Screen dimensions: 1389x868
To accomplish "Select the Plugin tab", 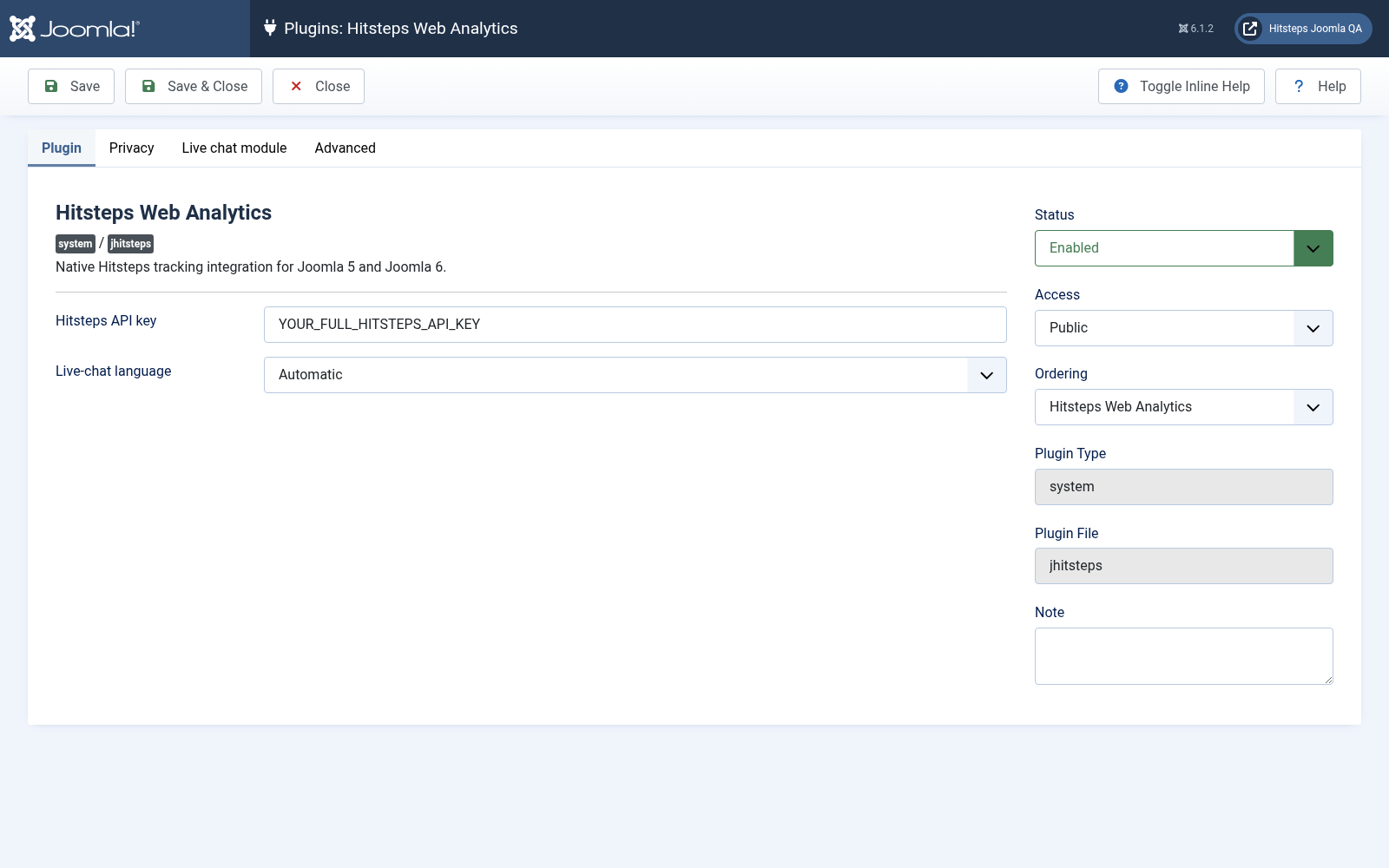I will point(62,148).
